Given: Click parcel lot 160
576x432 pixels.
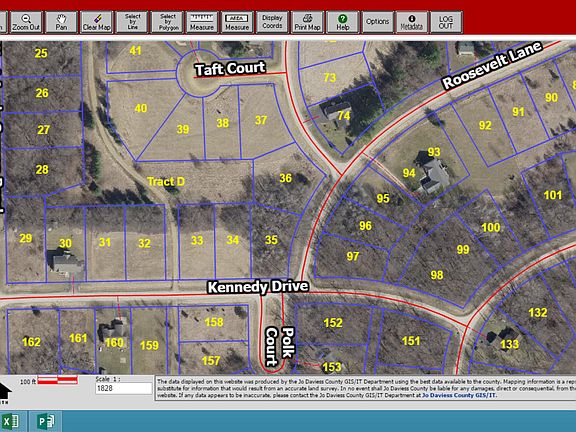Looking at the screenshot, I should [x=114, y=343].
